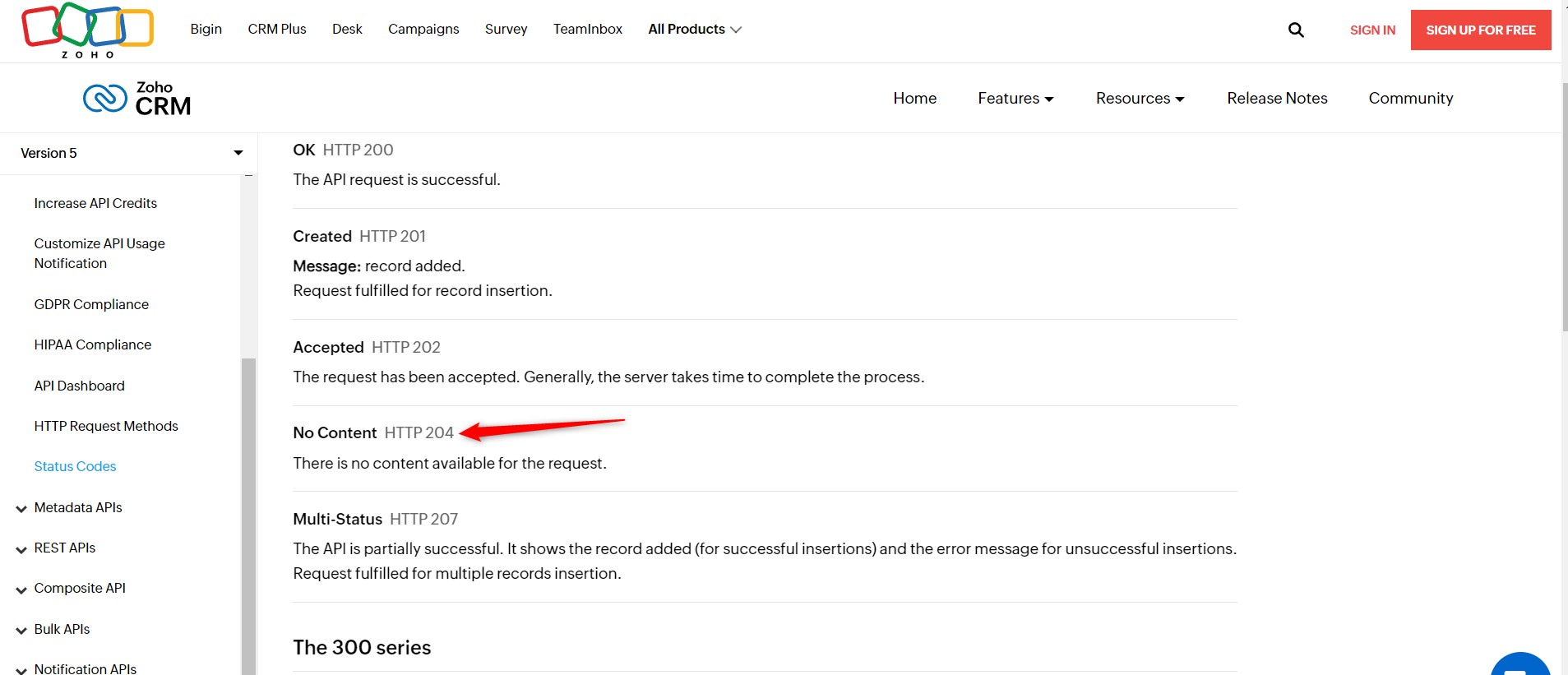Click the page vertical scrollbar

click(x=1565, y=206)
